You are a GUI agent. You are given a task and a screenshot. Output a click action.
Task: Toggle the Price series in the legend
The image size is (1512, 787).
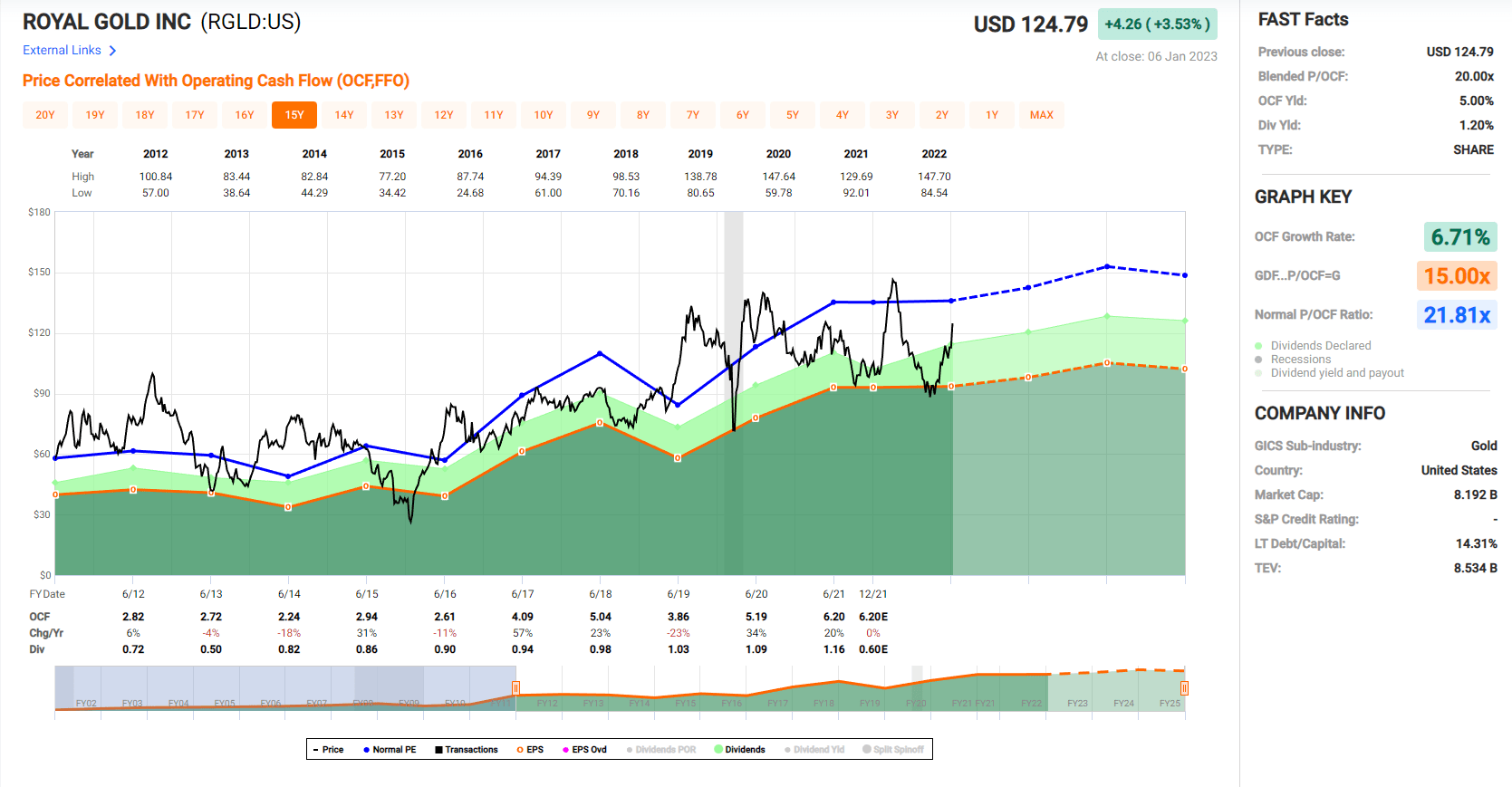[328, 750]
